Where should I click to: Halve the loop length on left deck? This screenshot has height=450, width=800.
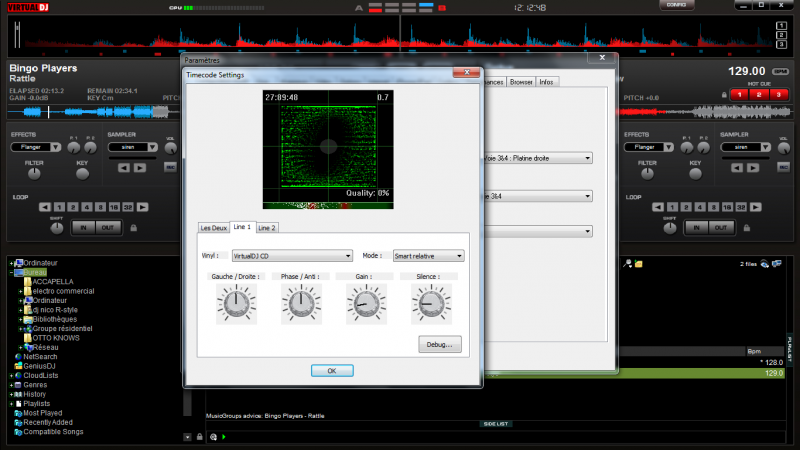point(45,207)
